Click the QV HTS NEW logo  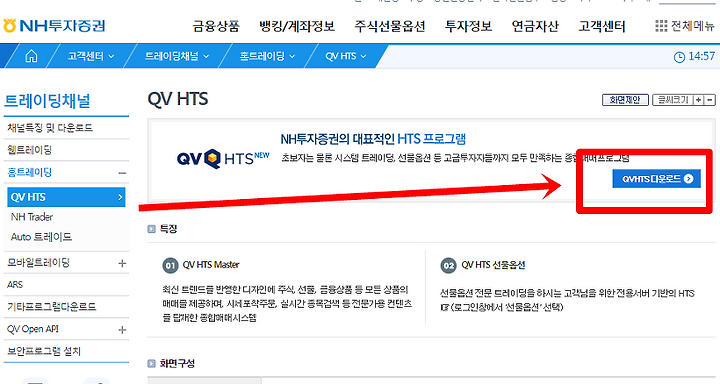click(223, 159)
